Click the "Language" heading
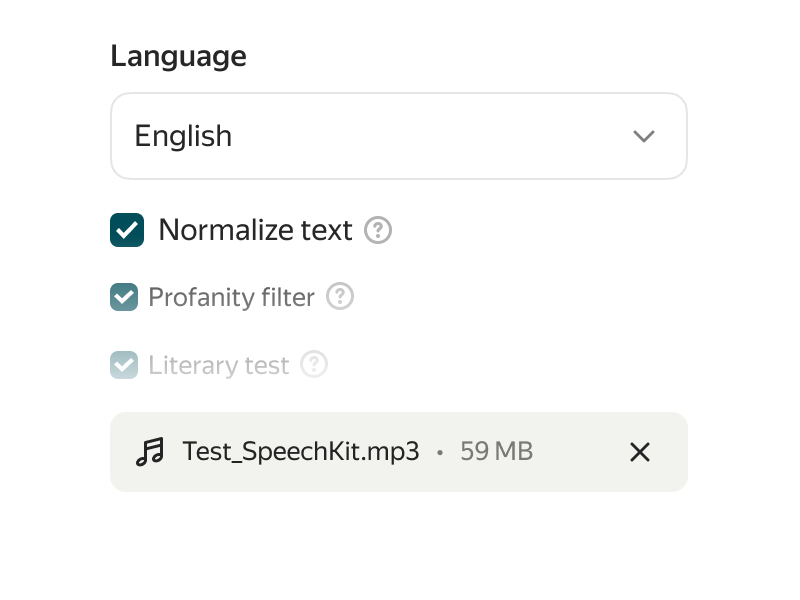Image resolution: width=800 pixels, height=600 pixels. click(x=178, y=56)
